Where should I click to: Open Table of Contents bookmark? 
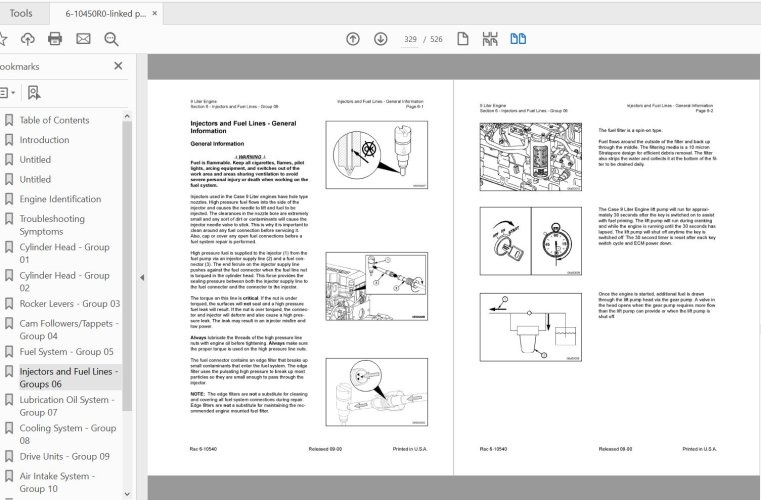tap(54, 120)
